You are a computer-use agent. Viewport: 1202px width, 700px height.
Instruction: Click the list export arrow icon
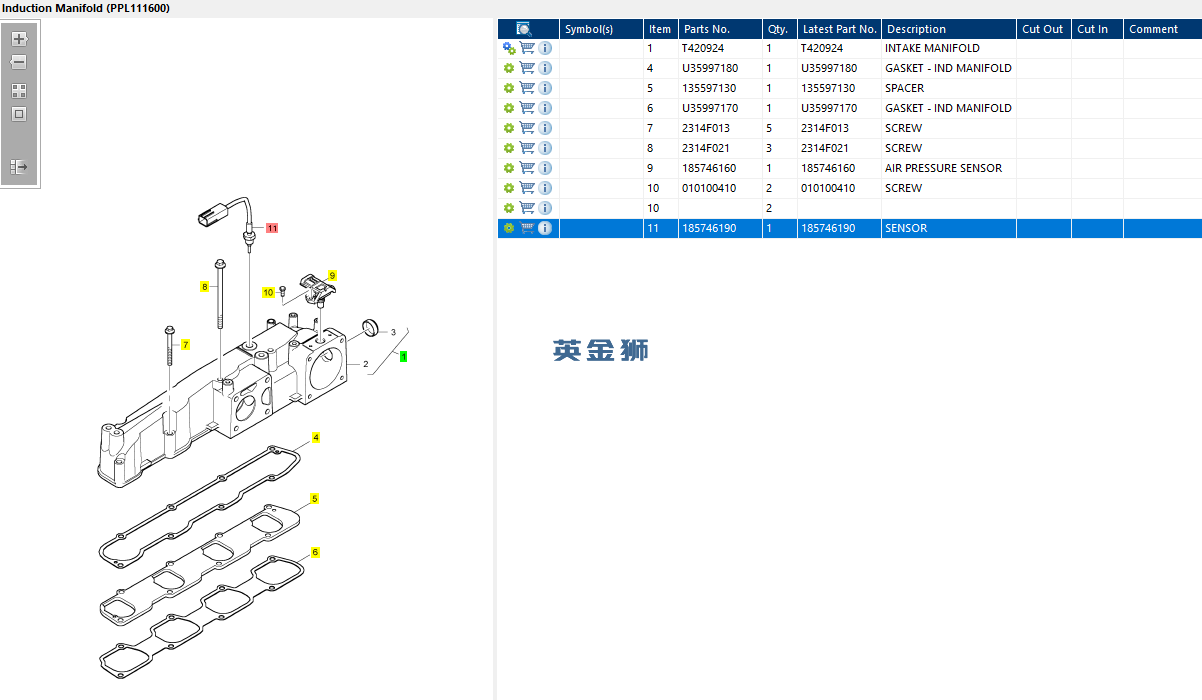tap(19, 167)
